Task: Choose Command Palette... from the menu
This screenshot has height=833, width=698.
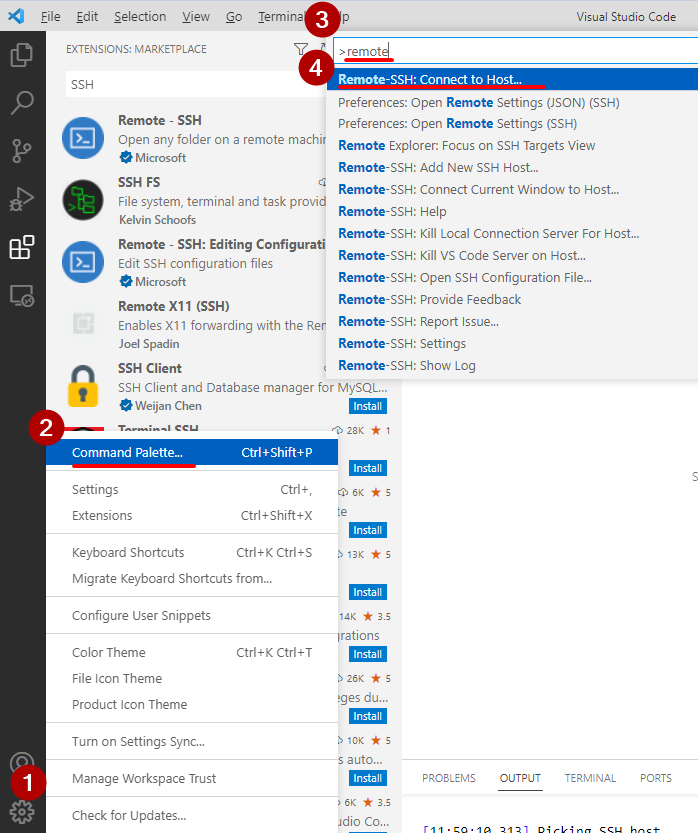Action: (x=192, y=452)
